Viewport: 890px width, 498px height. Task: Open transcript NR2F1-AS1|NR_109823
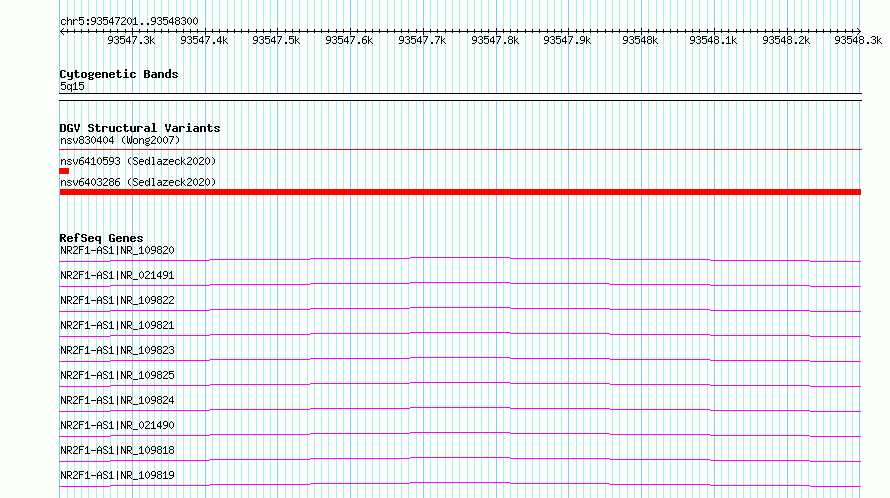tap(117, 350)
